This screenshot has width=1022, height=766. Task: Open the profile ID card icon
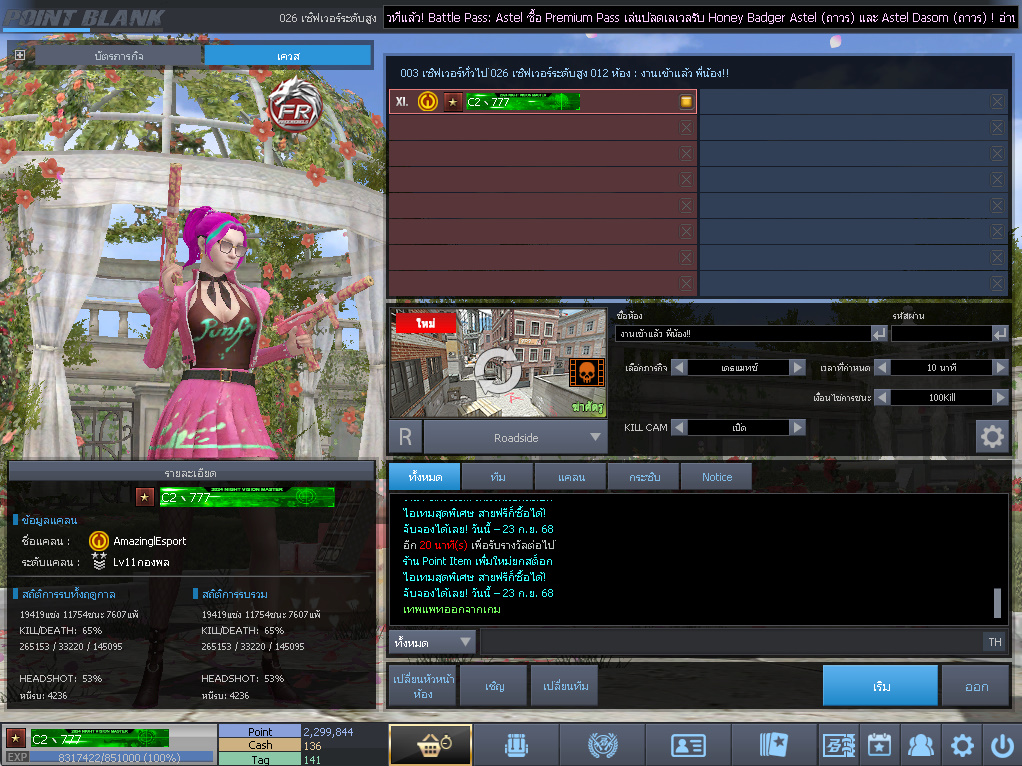pos(686,745)
